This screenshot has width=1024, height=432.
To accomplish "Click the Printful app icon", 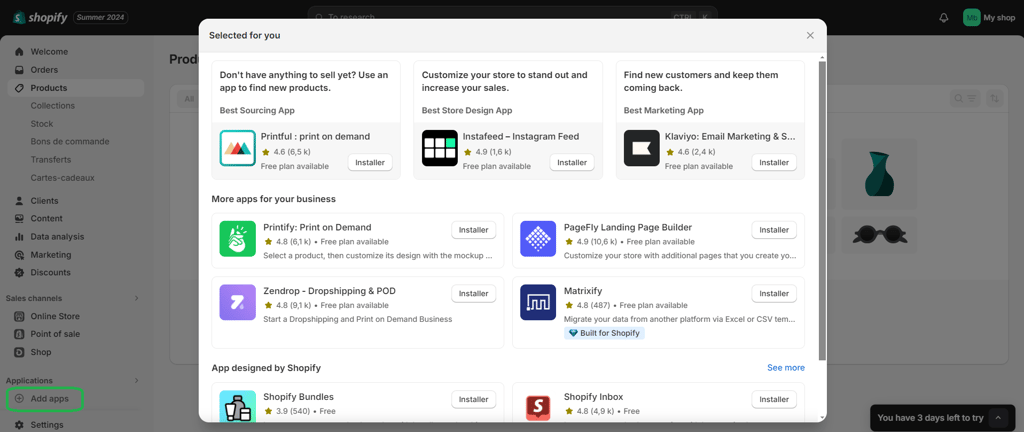I will click(x=238, y=148).
